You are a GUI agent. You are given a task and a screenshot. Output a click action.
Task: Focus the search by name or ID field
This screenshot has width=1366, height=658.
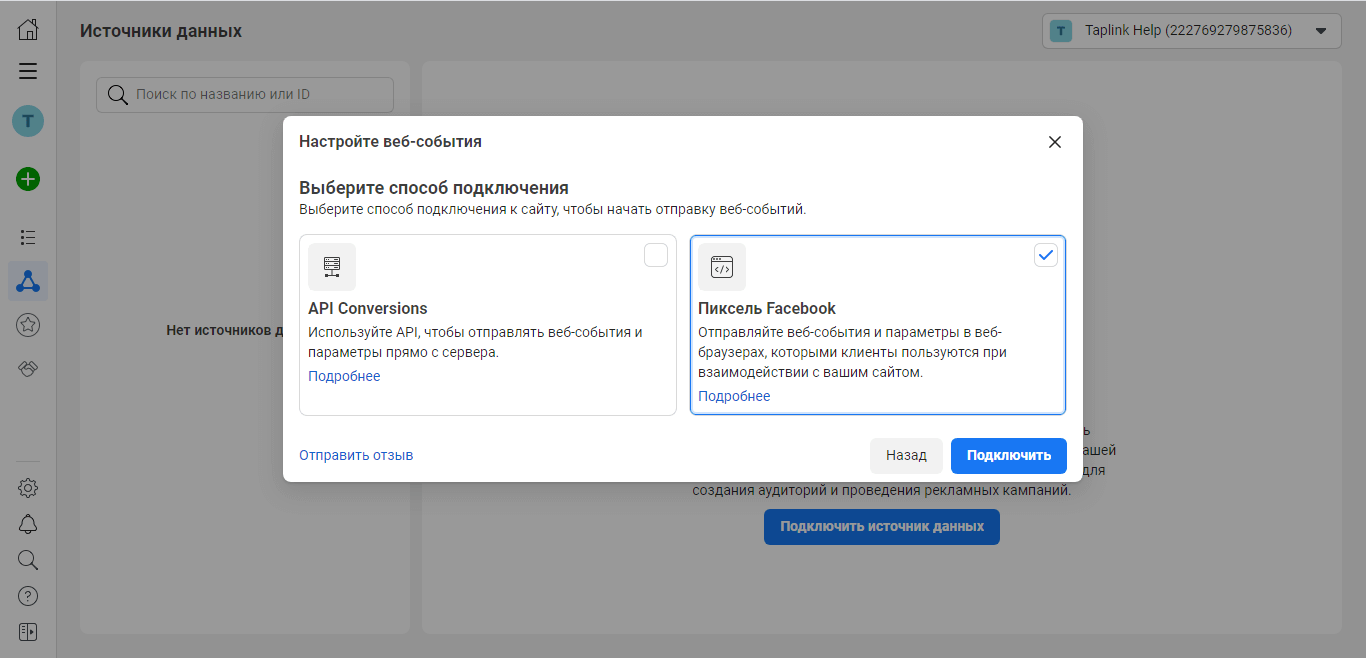coord(245,95)
